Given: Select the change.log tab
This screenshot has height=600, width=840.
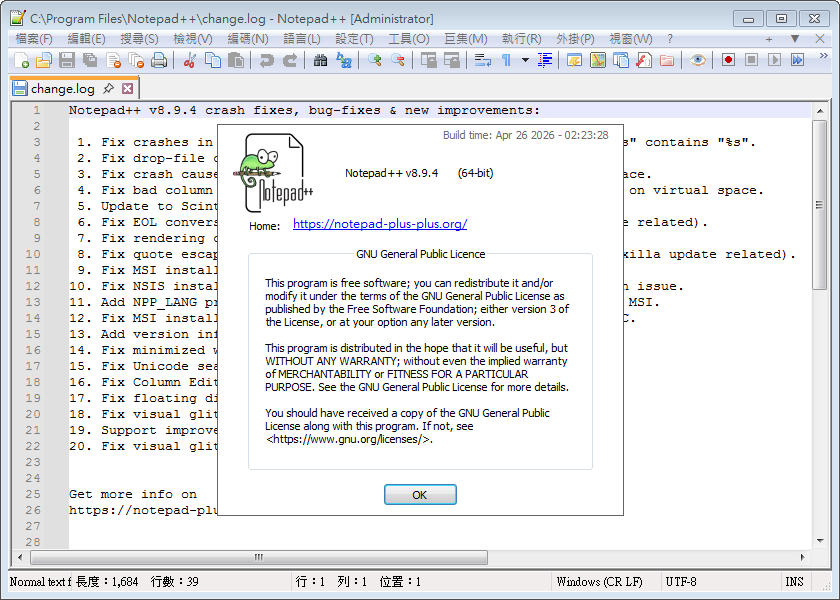Looking at the screenshot, I should tap(63, 88).
